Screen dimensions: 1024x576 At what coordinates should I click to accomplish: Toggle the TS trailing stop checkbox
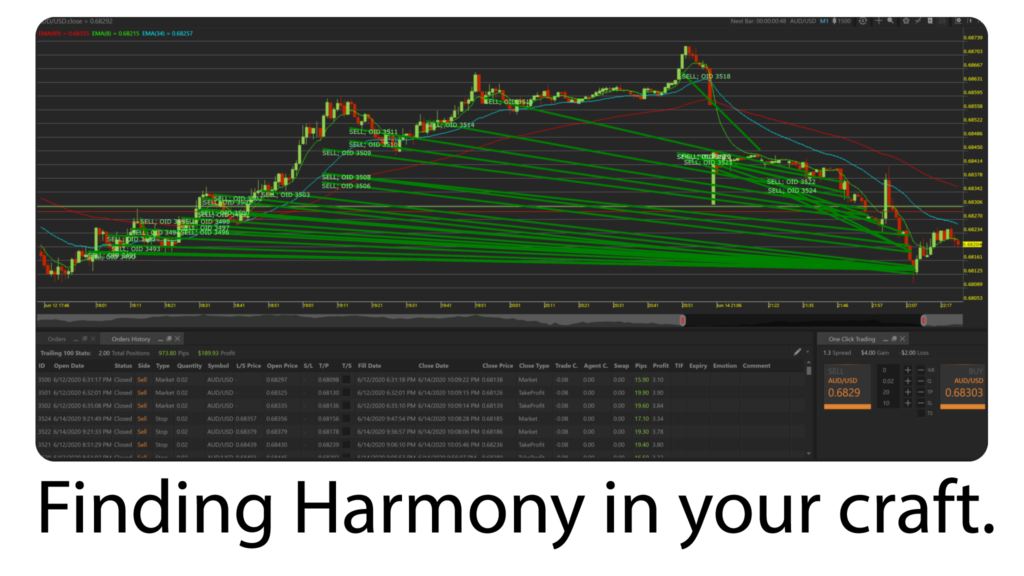coord(919,413)
